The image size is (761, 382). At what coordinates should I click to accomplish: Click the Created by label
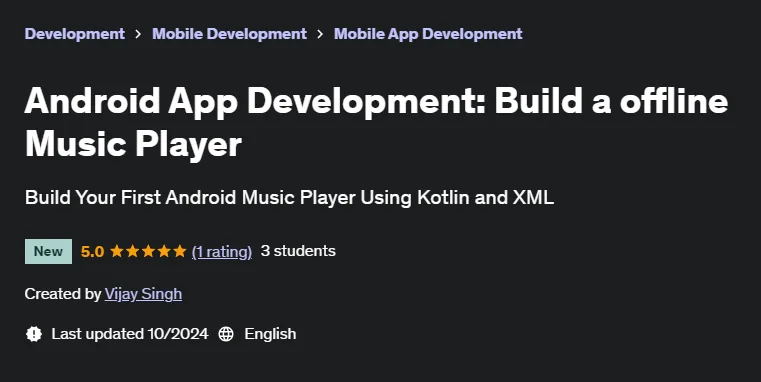63,294
